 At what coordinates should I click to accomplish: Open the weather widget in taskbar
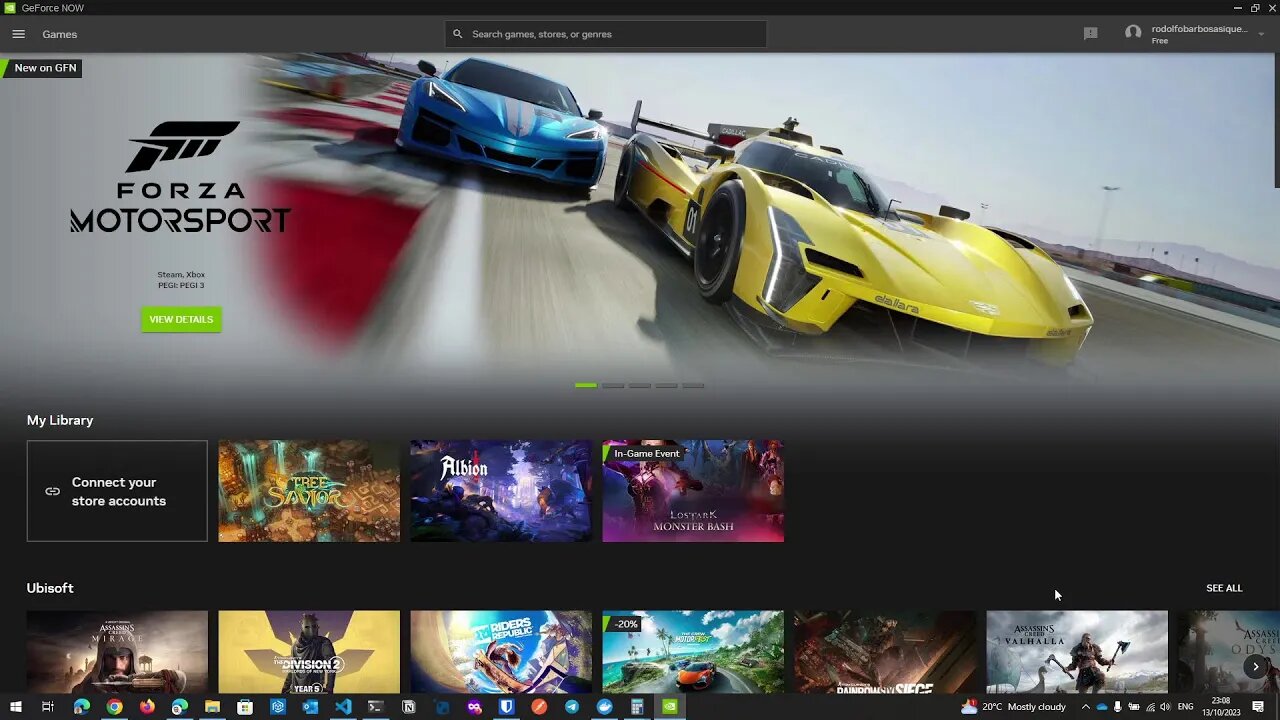click(x=1013, y=706)
